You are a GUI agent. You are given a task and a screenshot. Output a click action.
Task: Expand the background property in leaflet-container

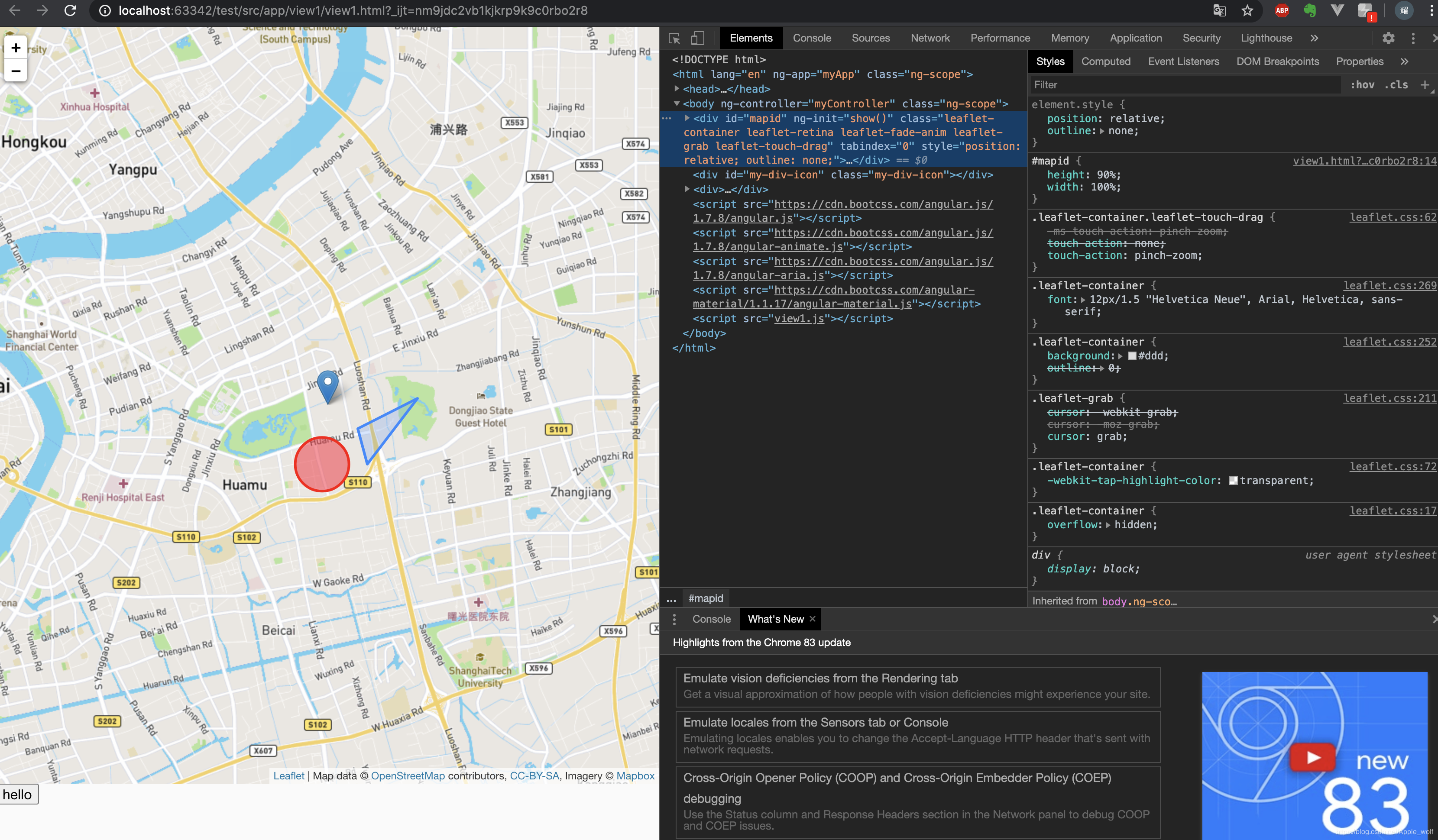click(1120, 356)
